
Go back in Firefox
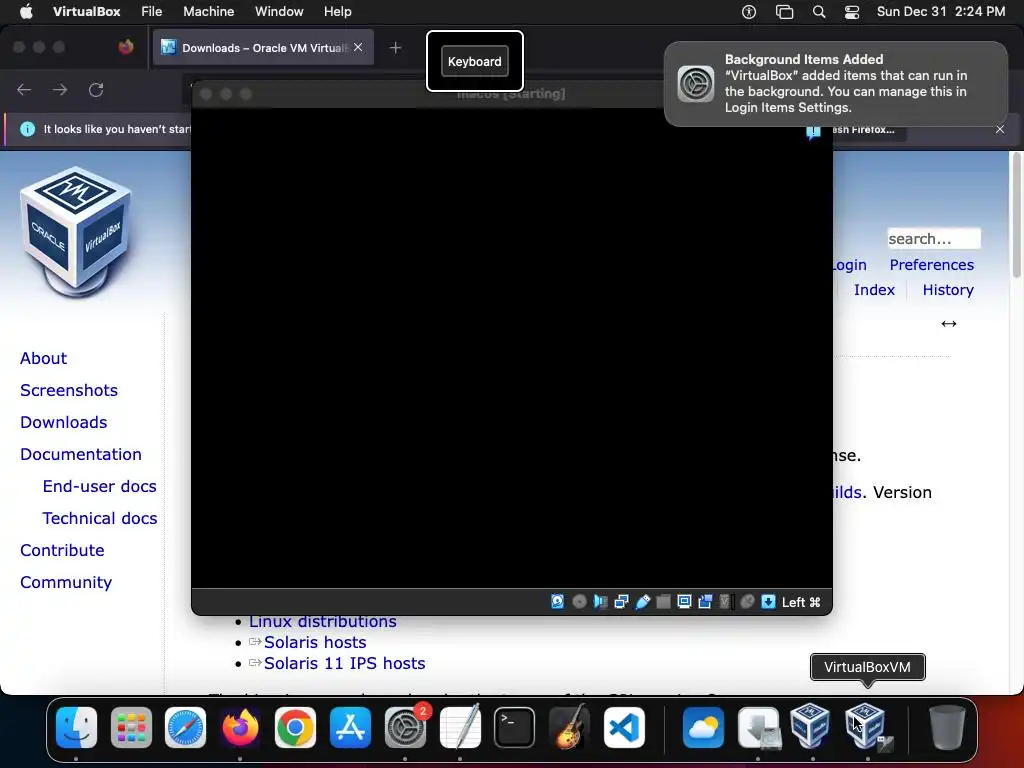pyautogui.click(x=24, y=89)
